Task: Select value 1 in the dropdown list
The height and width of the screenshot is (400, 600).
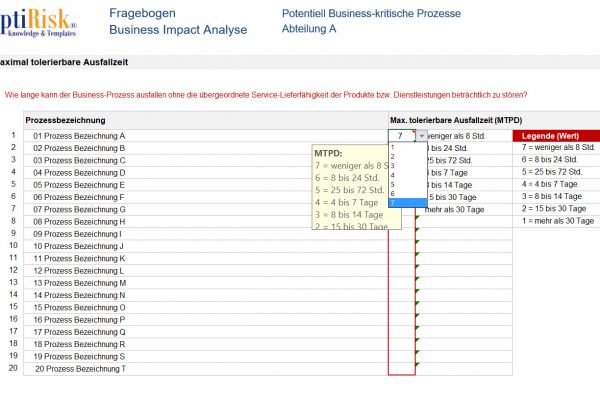Action: coord(393,146)
